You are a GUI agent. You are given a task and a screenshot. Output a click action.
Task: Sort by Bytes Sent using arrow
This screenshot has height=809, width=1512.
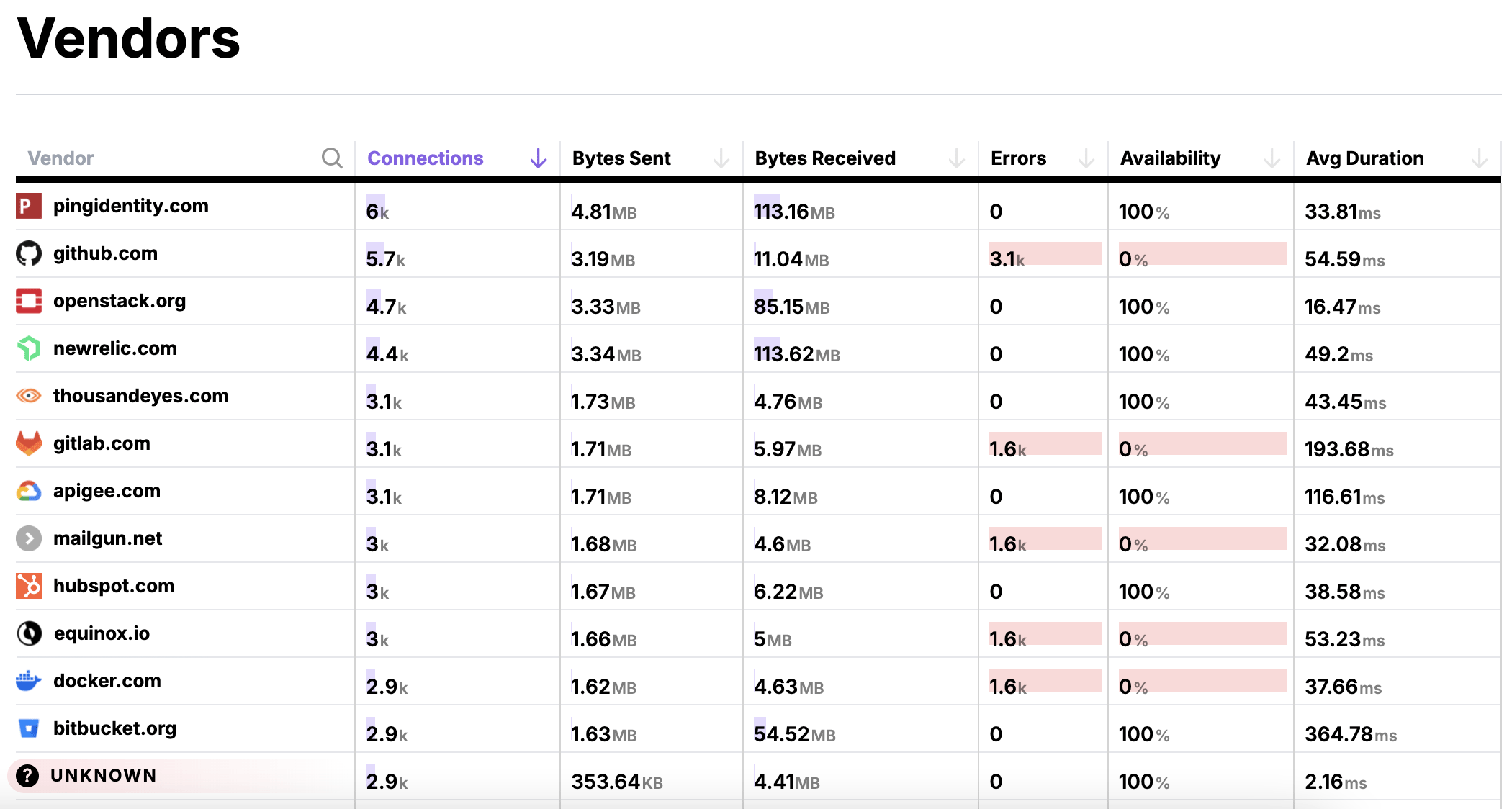pyautogui.click(x=721, y=158)
